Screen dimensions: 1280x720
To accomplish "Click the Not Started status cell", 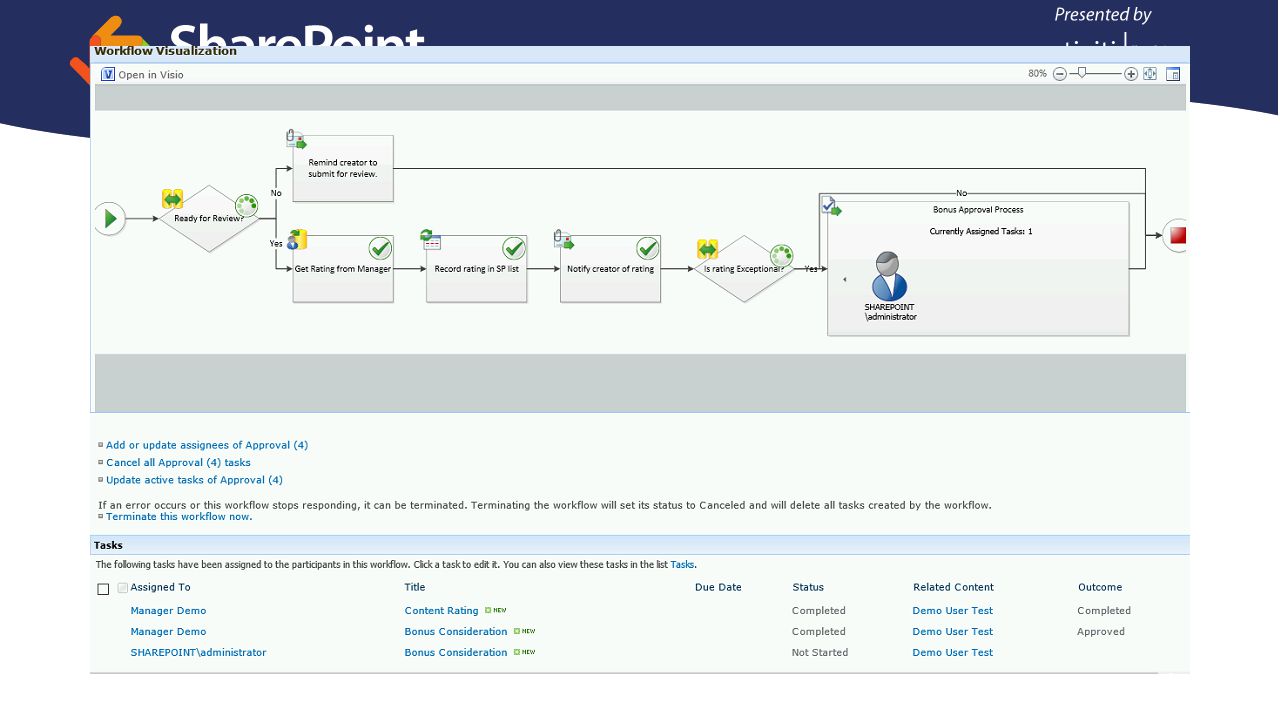I will pyautogui.click(x=820, y=653).
